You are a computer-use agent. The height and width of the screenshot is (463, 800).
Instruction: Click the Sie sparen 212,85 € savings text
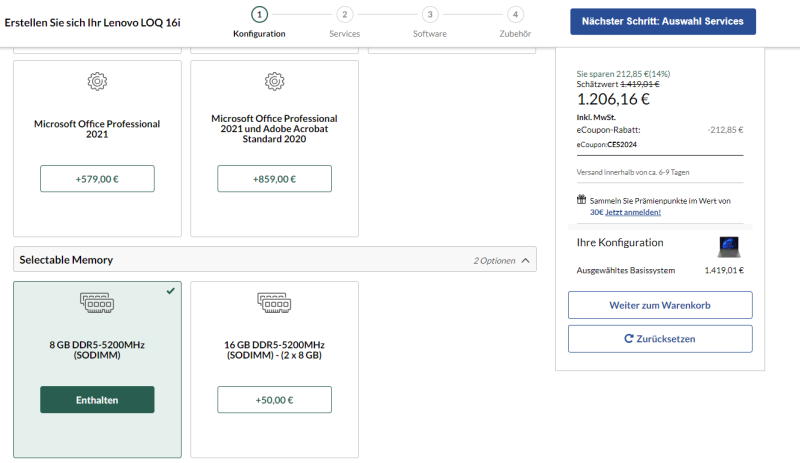point(623,74)
